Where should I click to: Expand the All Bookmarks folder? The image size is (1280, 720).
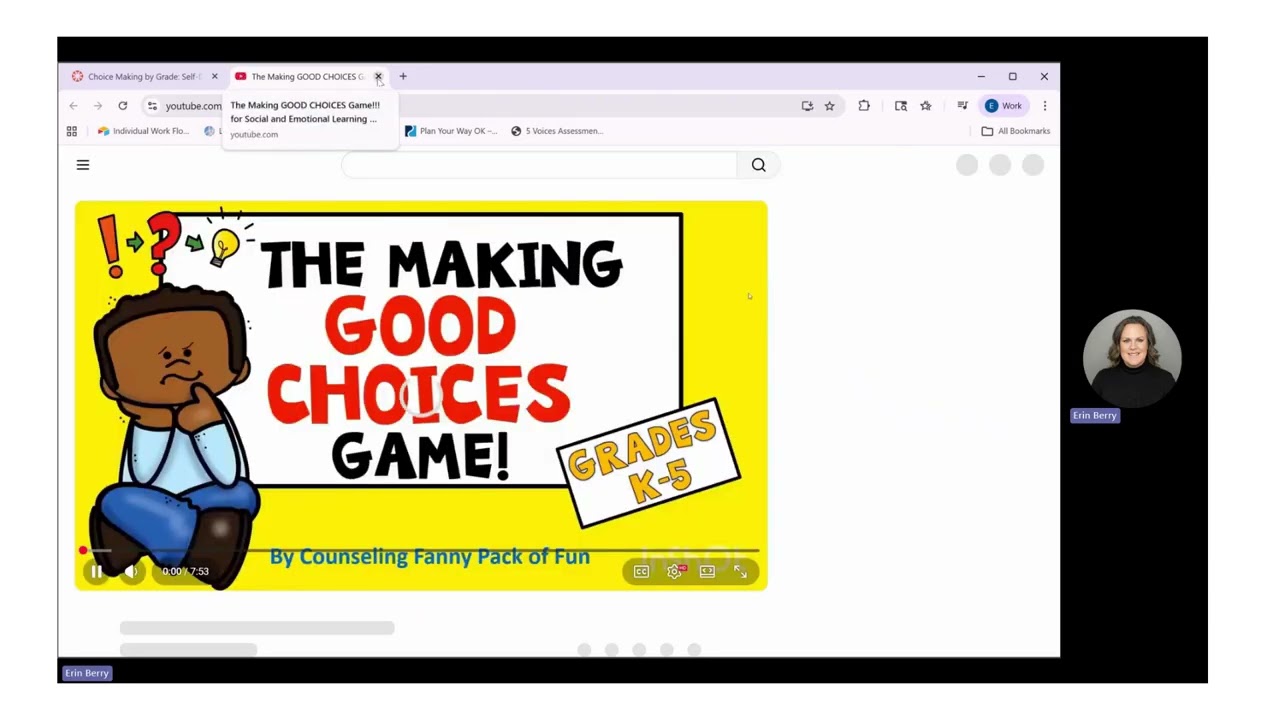(x=1015, y=131)
